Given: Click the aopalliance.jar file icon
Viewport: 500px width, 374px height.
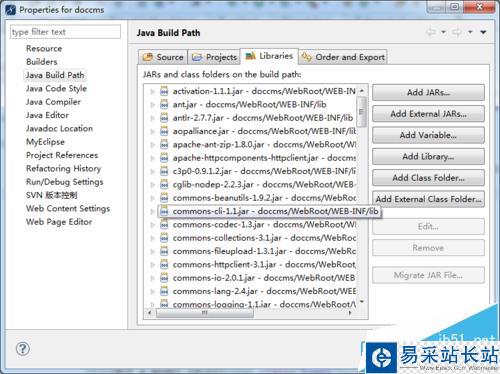Looking at the screenshot, I should click(164, 131).
